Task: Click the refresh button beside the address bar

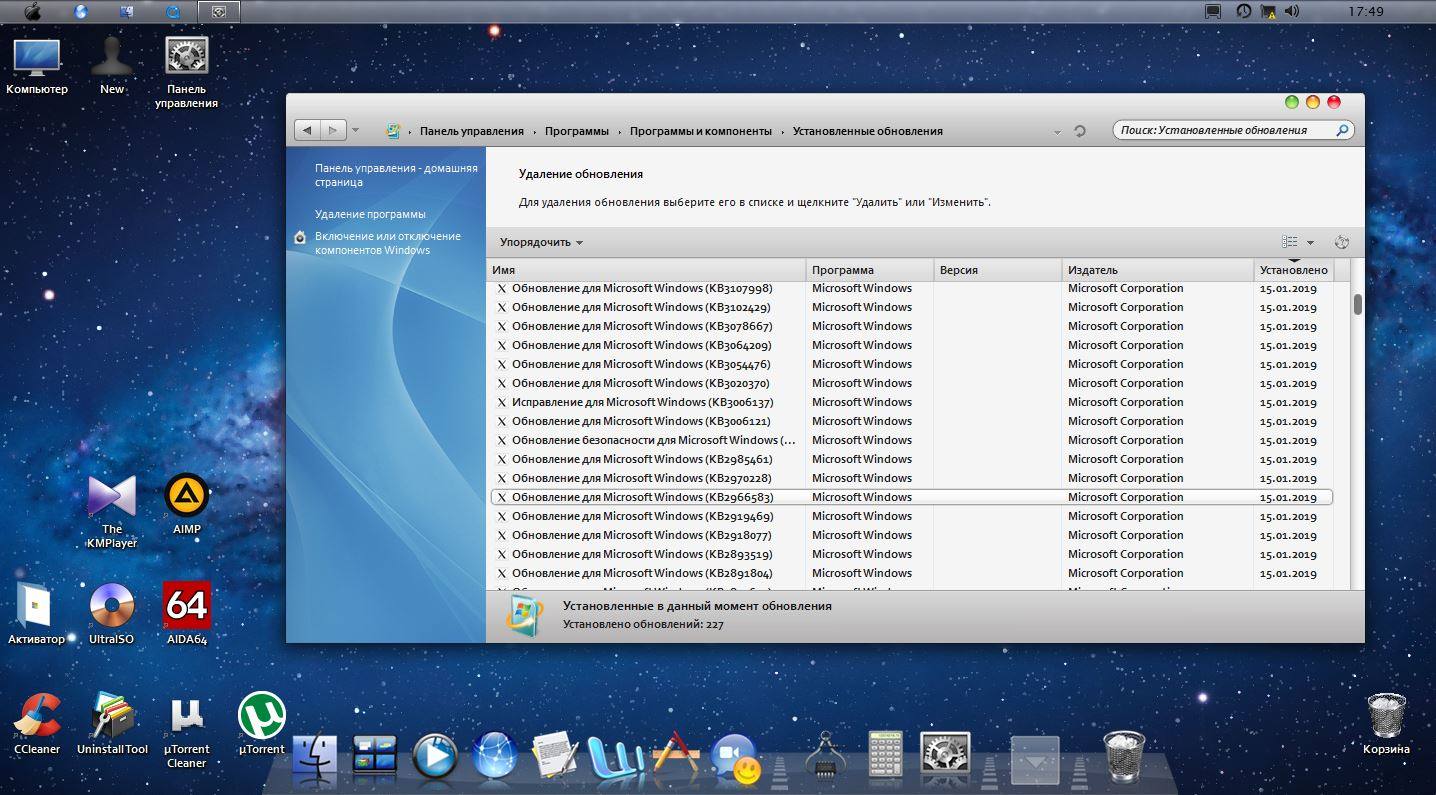Action: (1079, 131)
